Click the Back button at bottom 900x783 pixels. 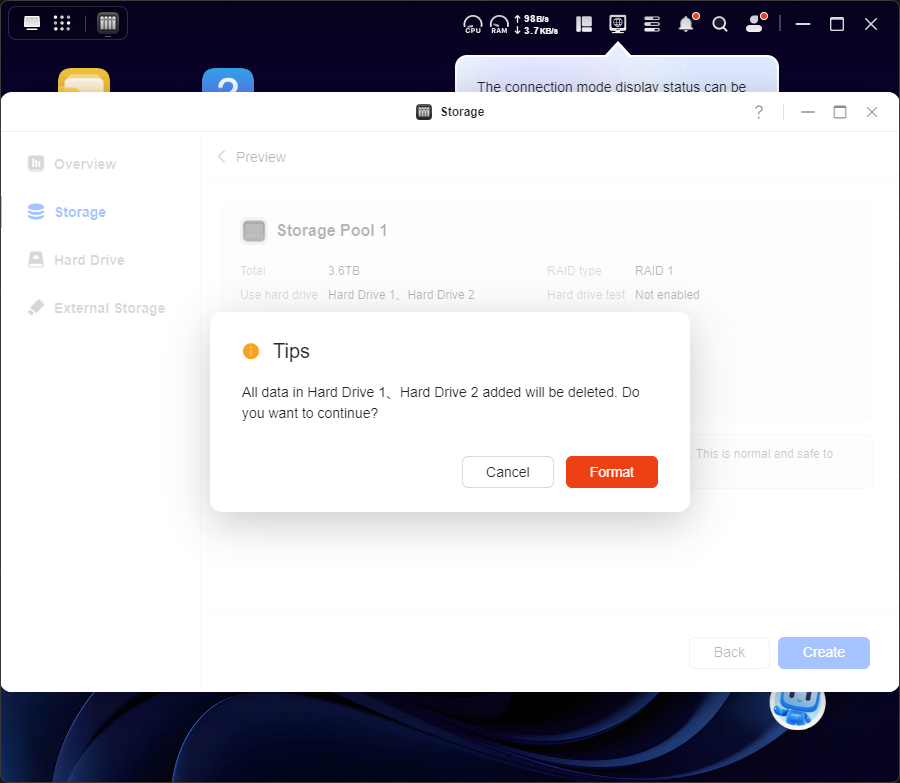click(x=729, y=652)
